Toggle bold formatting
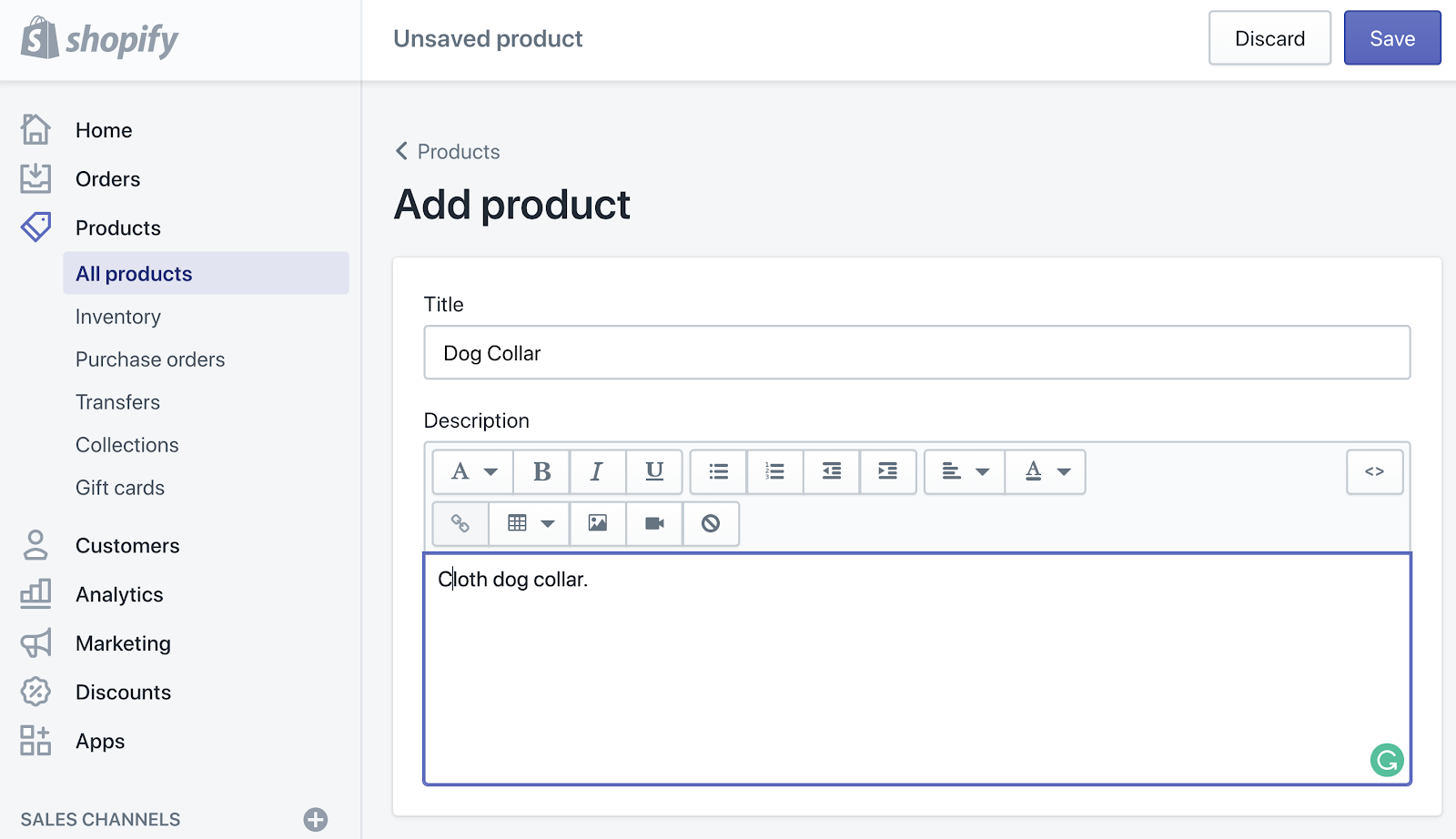The width and height of the screenshot is (1456, 839). (x=541, y=471)
